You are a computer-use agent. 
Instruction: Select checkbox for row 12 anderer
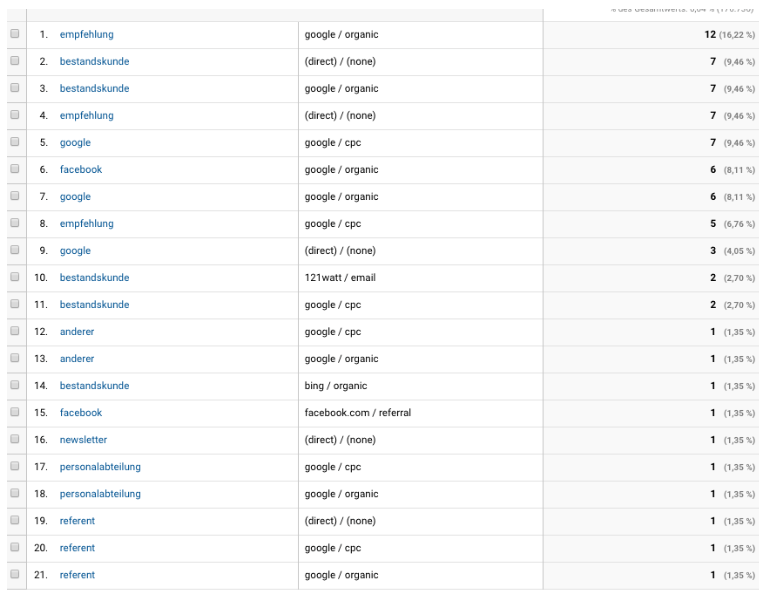(x=14, y=331)
